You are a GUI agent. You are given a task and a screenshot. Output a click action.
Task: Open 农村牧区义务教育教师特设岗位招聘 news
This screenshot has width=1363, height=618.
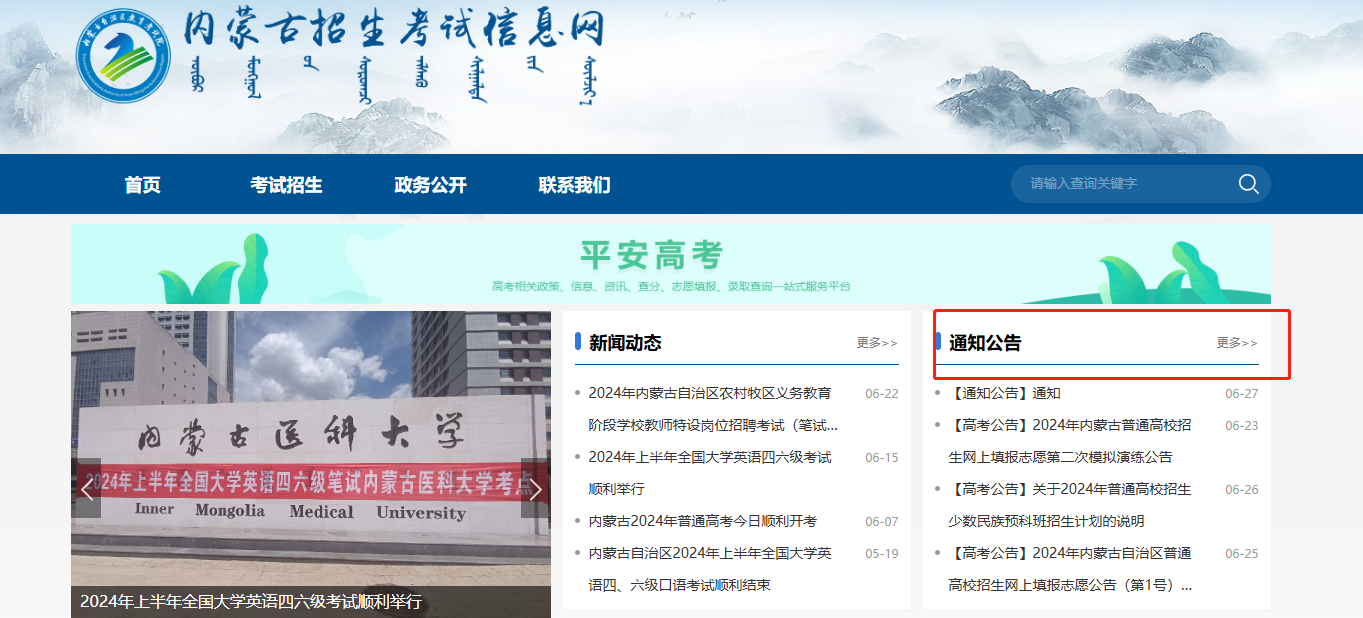(710, 394)
